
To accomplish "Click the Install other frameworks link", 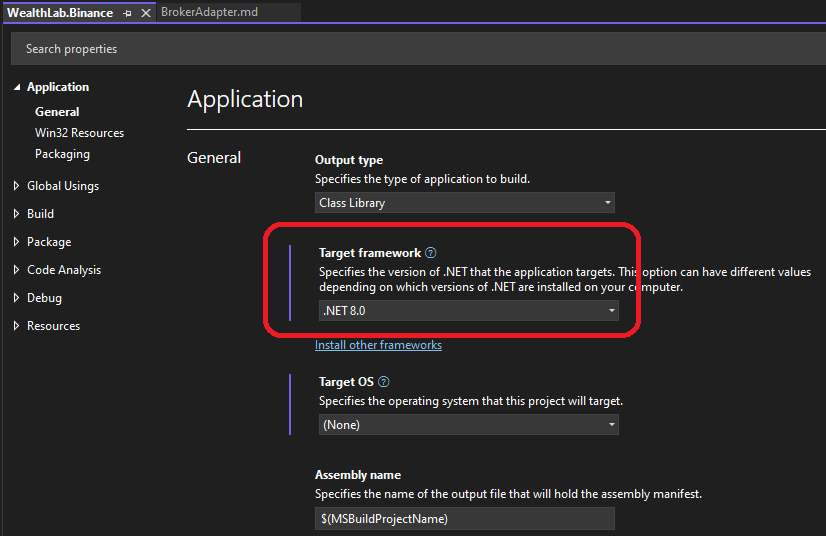I will click(378, 345).
